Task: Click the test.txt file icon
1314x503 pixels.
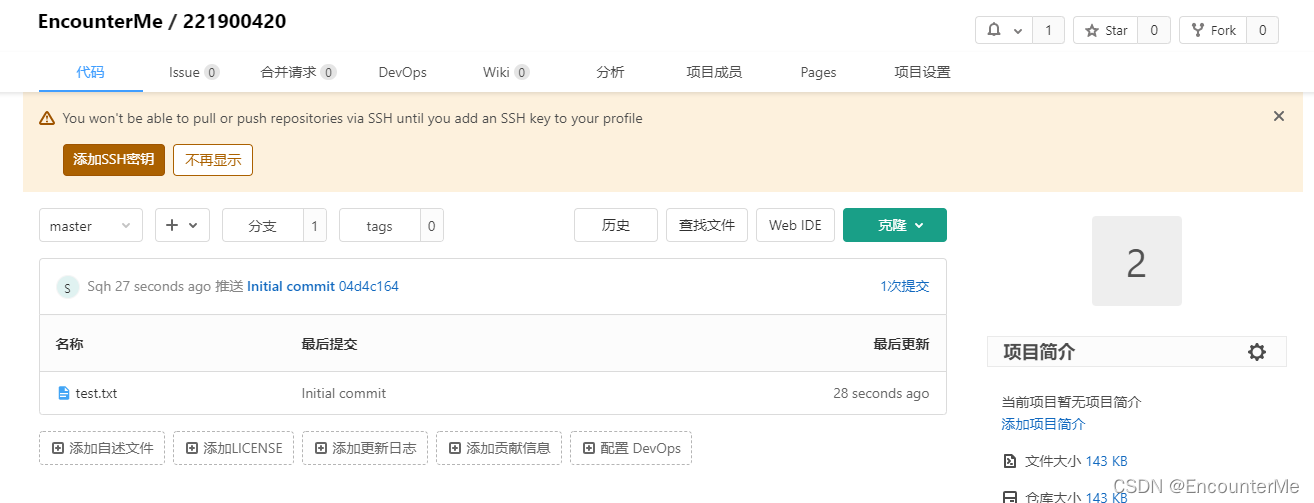Action: pos(64,393)
